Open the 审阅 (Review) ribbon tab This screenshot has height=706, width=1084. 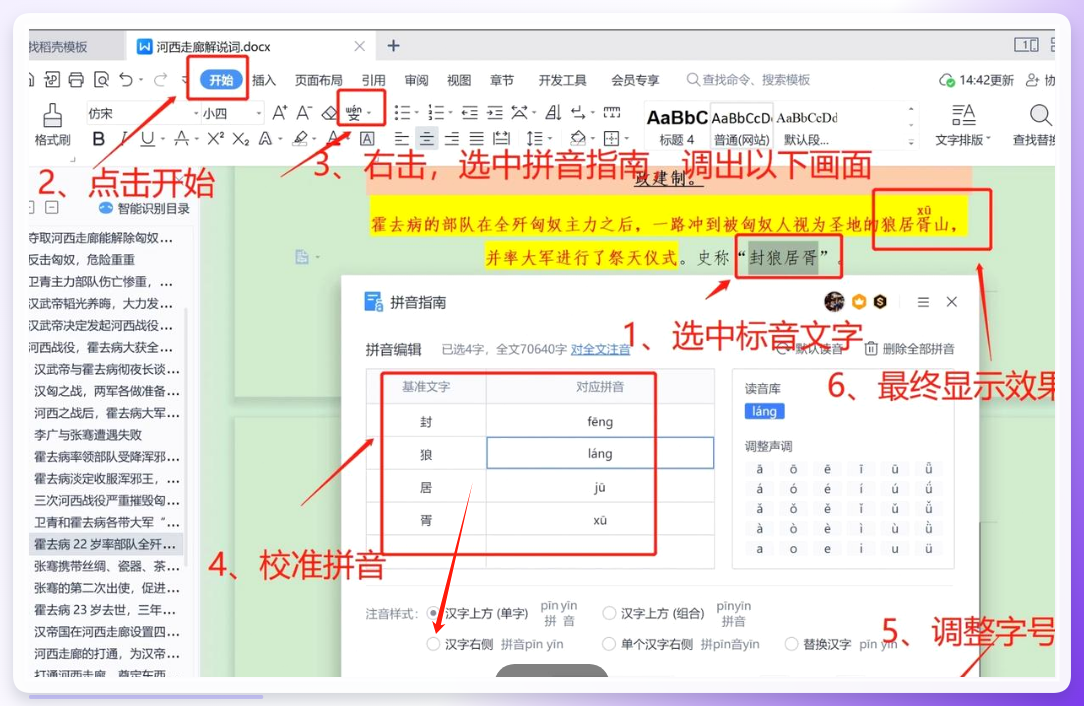pos(416,80)
